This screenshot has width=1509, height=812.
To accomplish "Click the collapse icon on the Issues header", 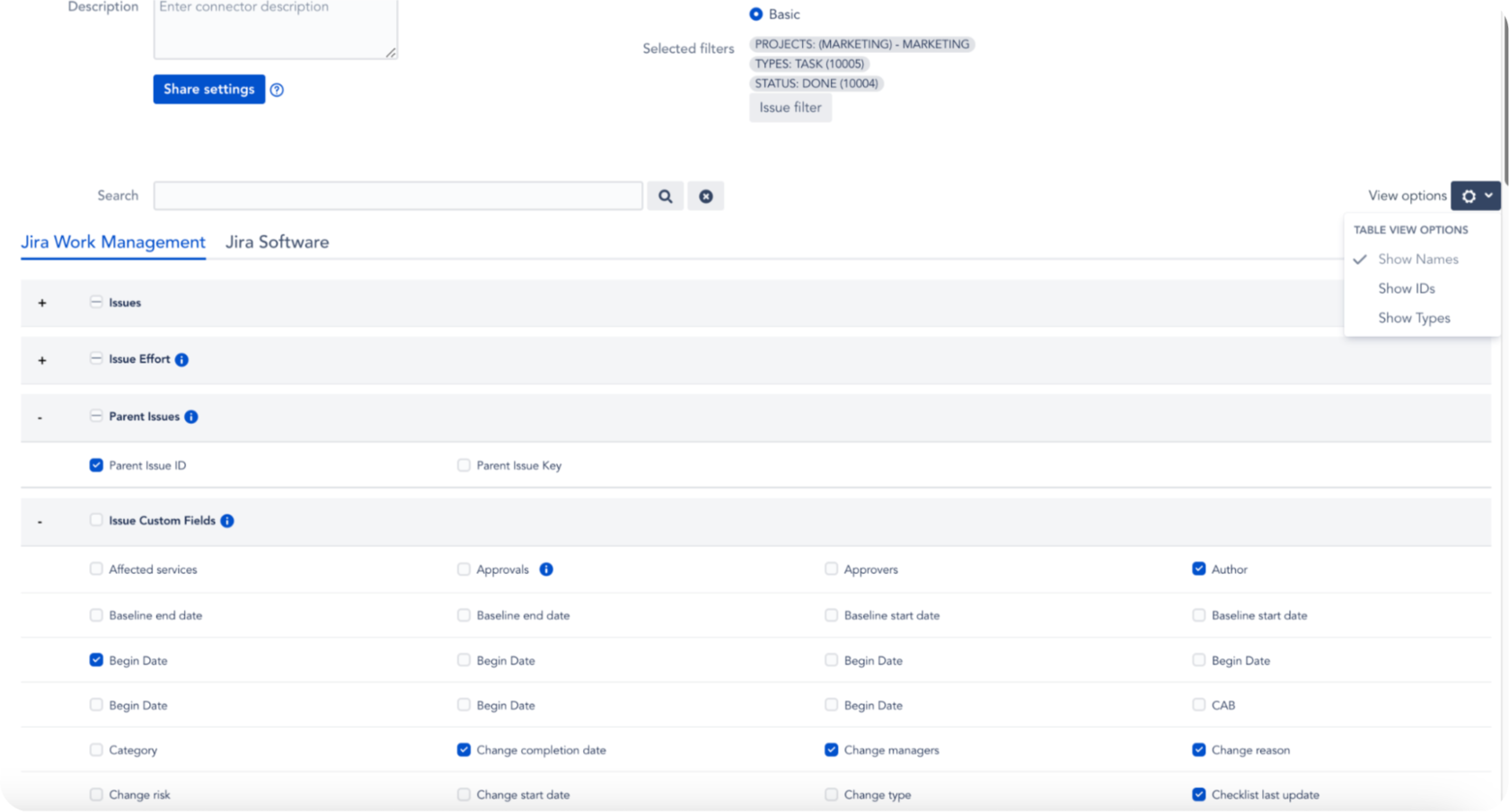I will click(x=96, y=302).
